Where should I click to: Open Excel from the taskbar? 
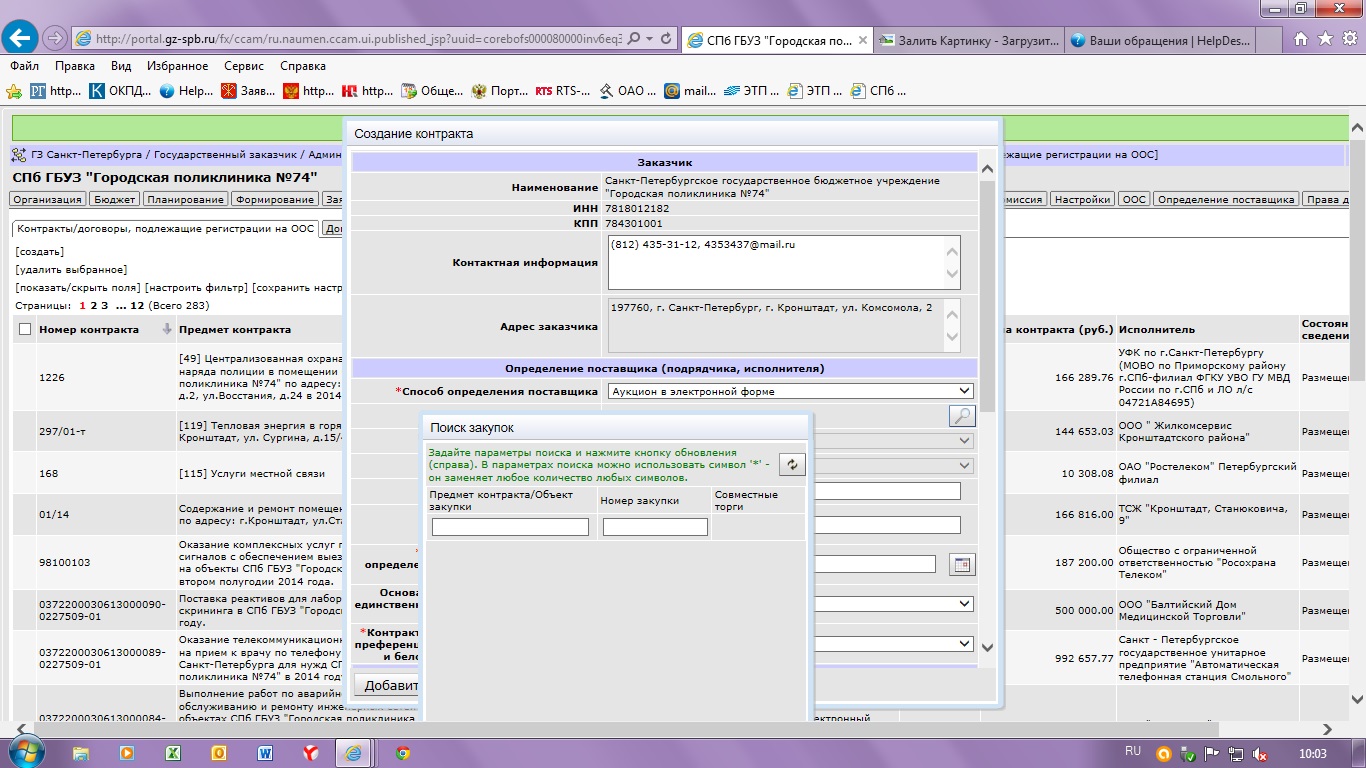pos(172,753)
